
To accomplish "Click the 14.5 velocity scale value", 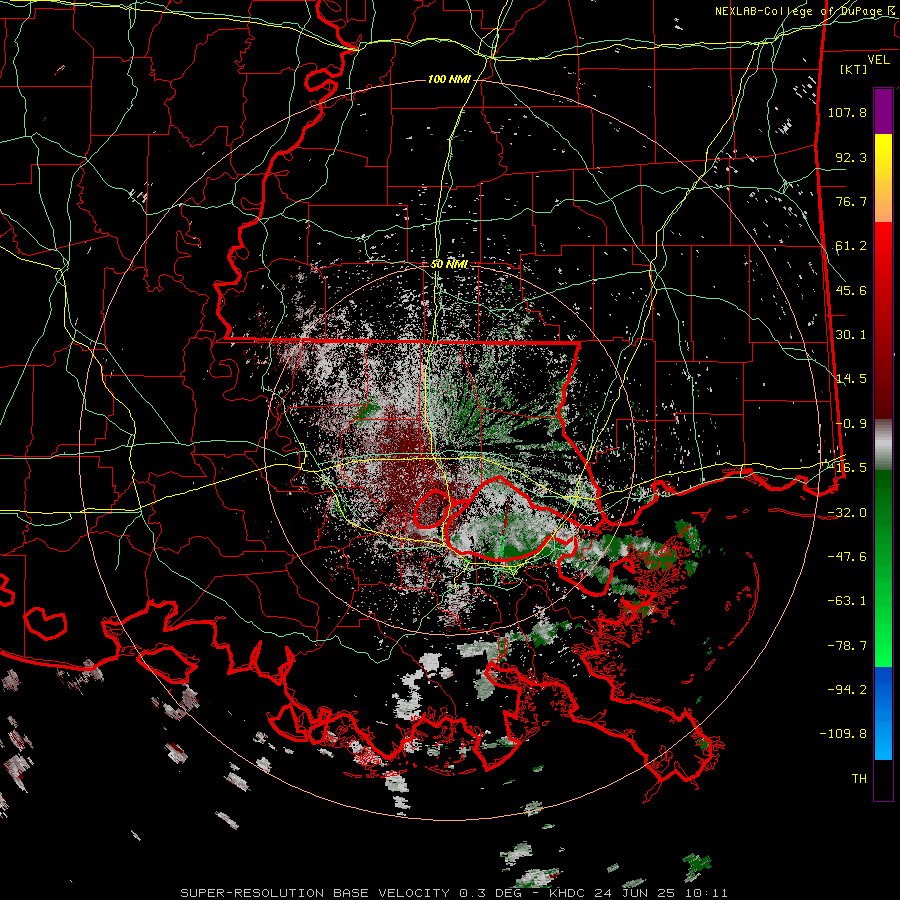I will click(851, 379).
